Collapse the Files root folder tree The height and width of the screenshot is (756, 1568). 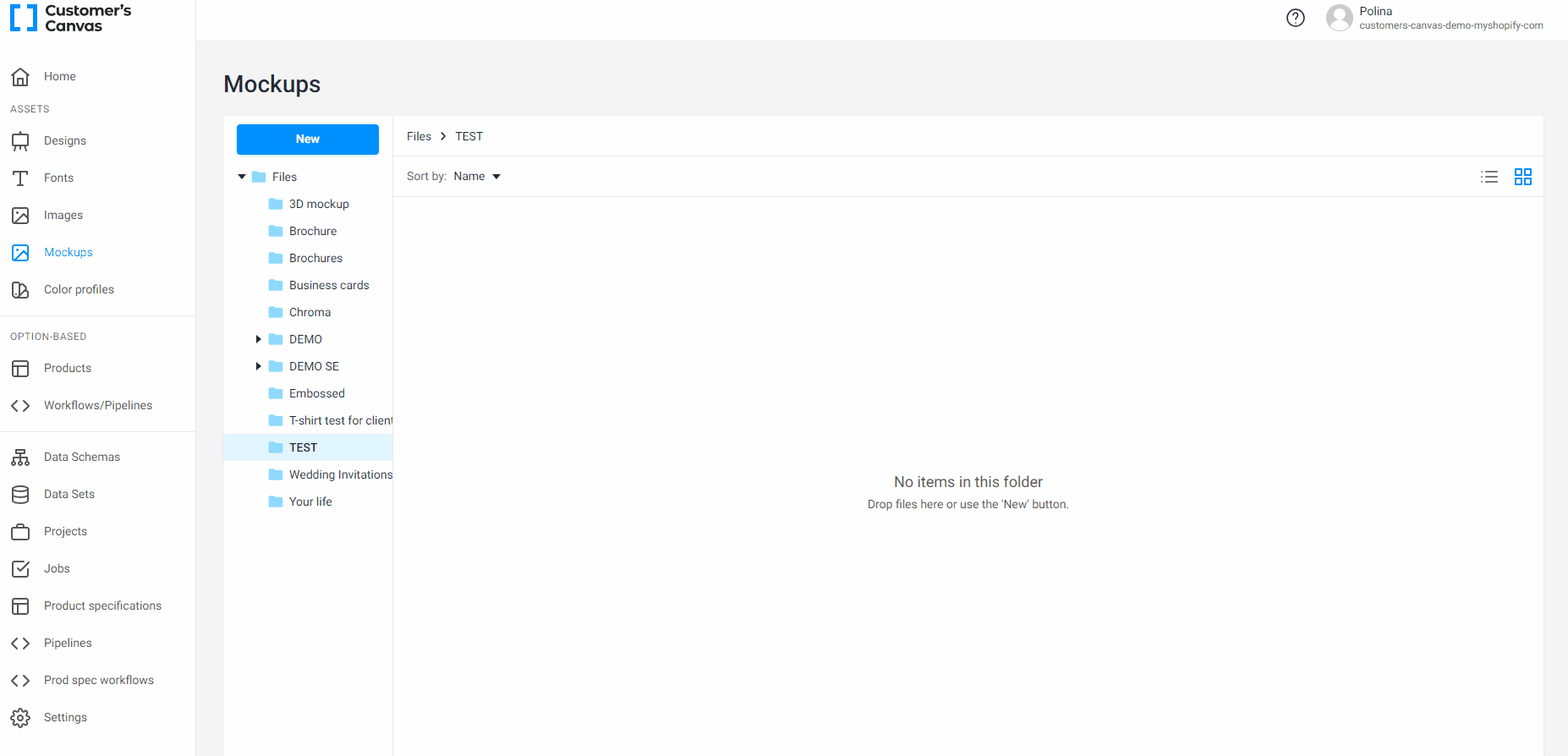242,177
